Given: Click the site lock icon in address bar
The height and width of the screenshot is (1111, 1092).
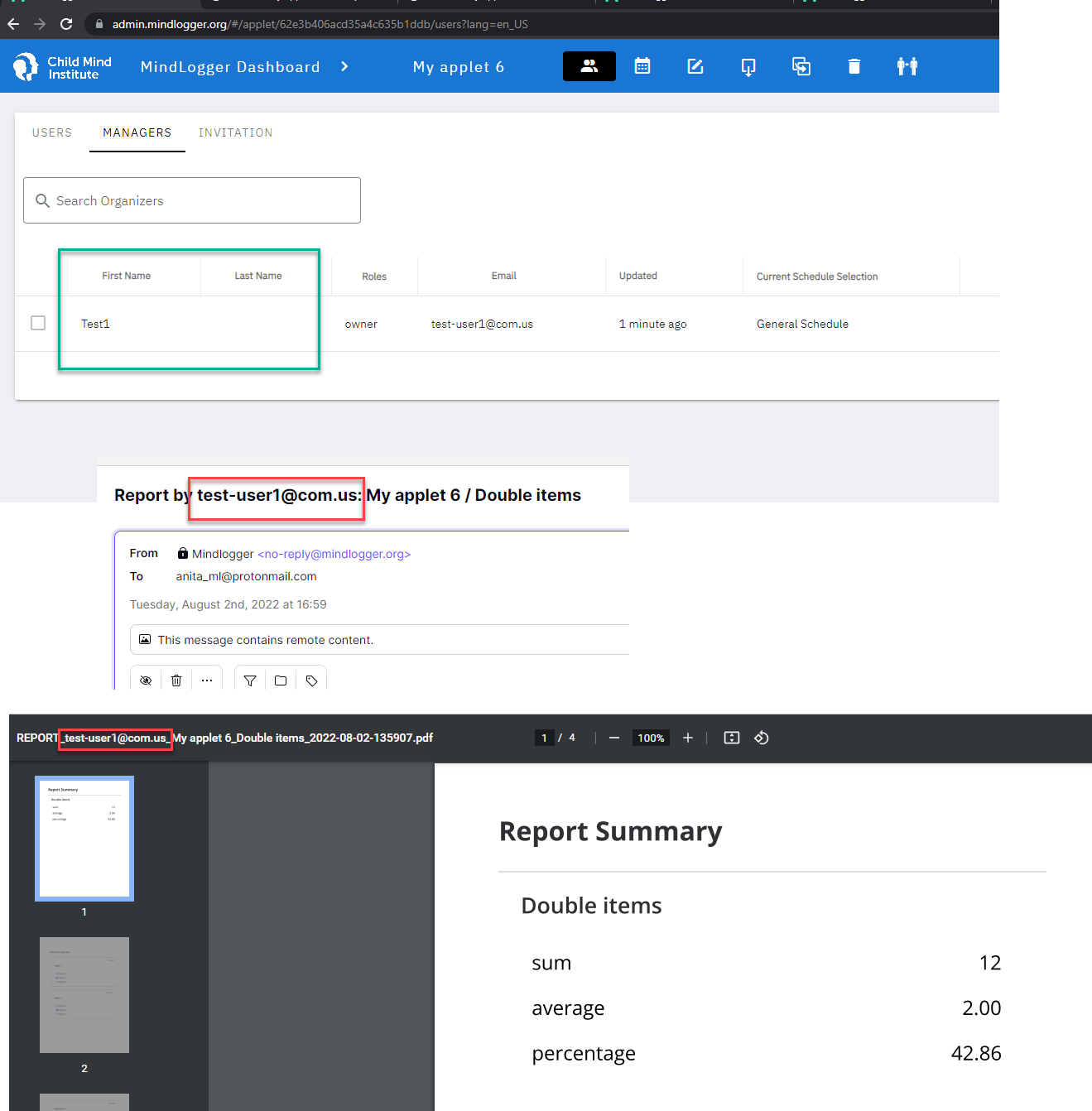Looking at the screenshot, I should [x=99, y=24].
